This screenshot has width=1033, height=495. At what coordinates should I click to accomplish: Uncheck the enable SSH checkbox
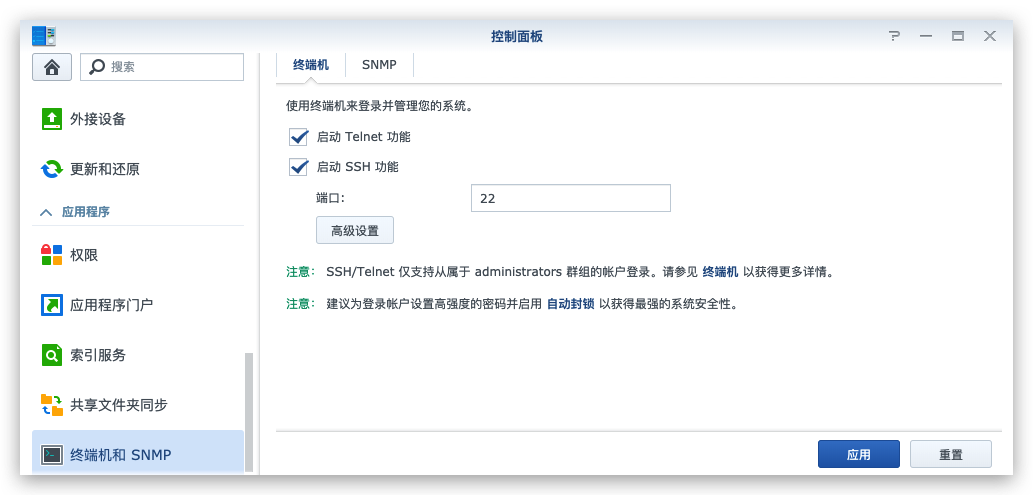[298, 167]
